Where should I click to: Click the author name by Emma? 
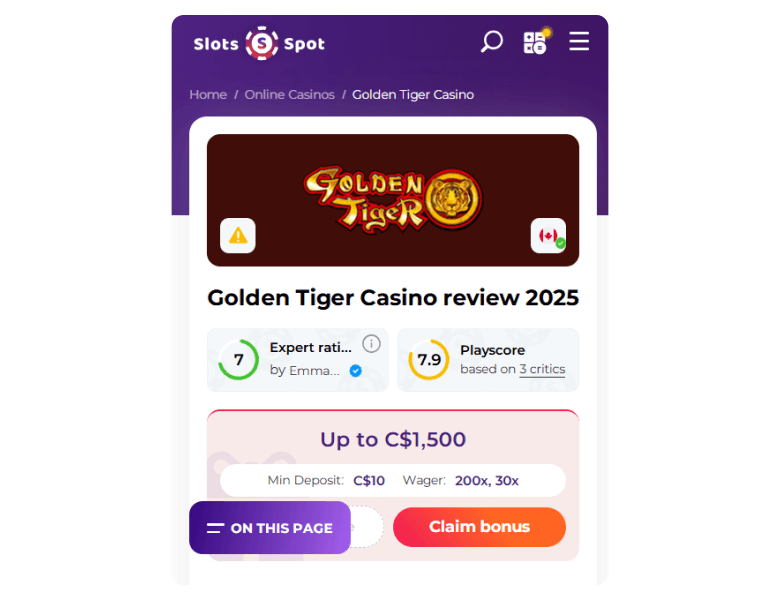pos(305,371)
